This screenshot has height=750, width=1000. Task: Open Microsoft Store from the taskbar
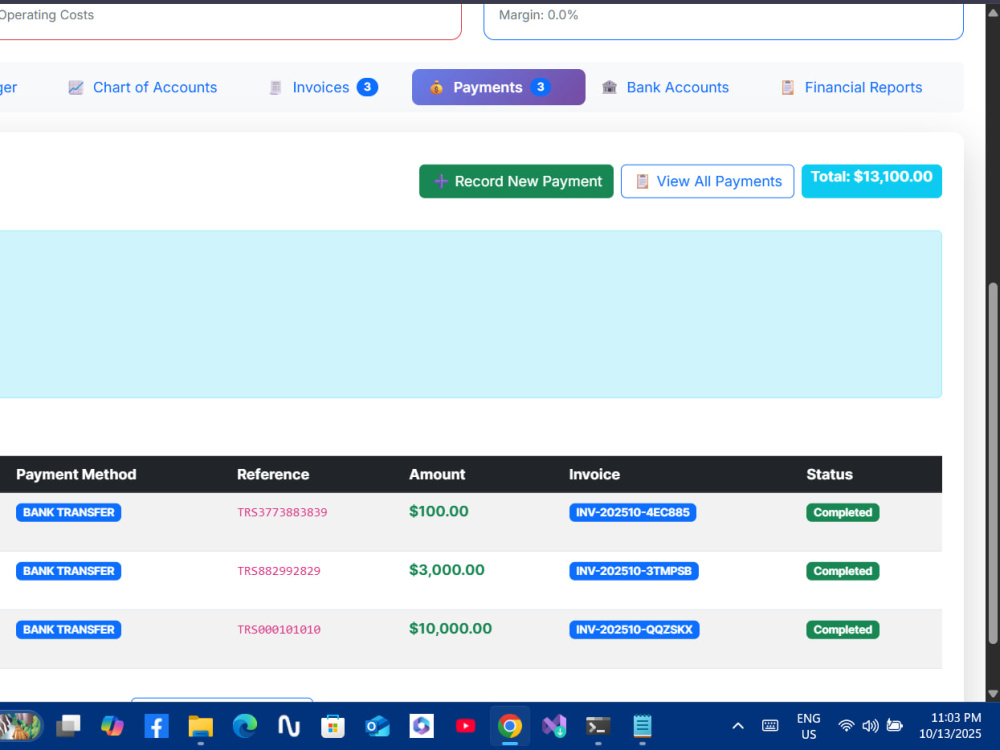[333, 726]
